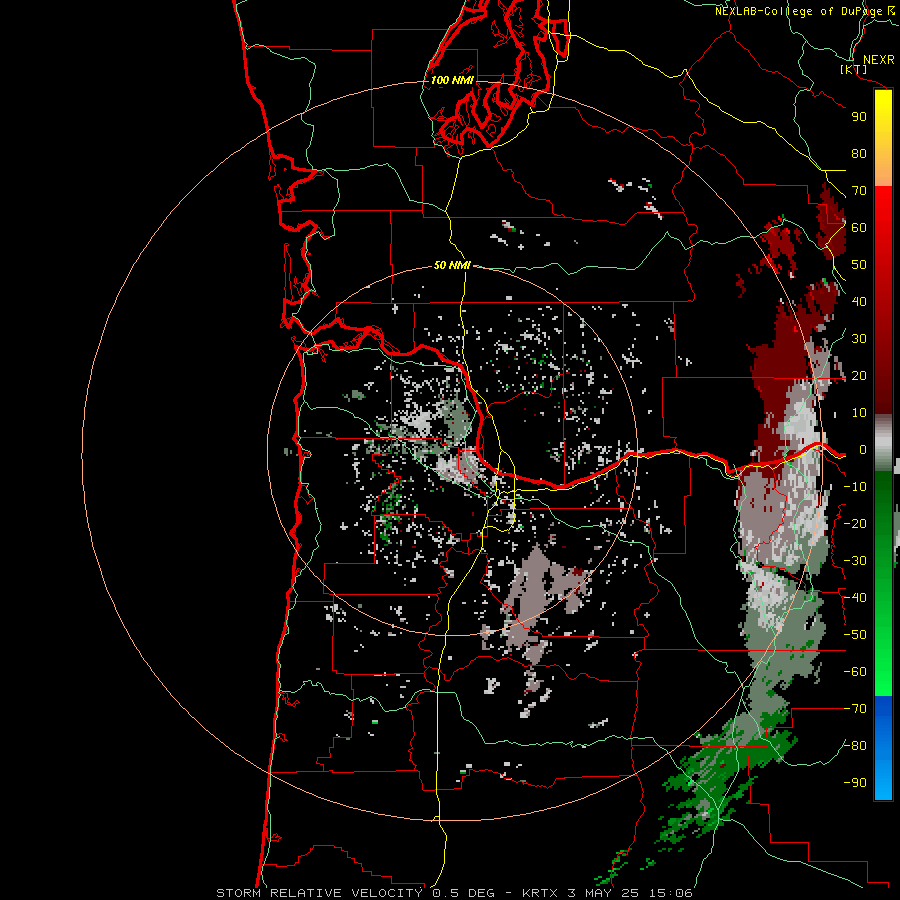The height and width of the screenshot is (900, 900).
Task: Click the Storm Relative Velocity caption at the bottom
Action: click(454, 893)
